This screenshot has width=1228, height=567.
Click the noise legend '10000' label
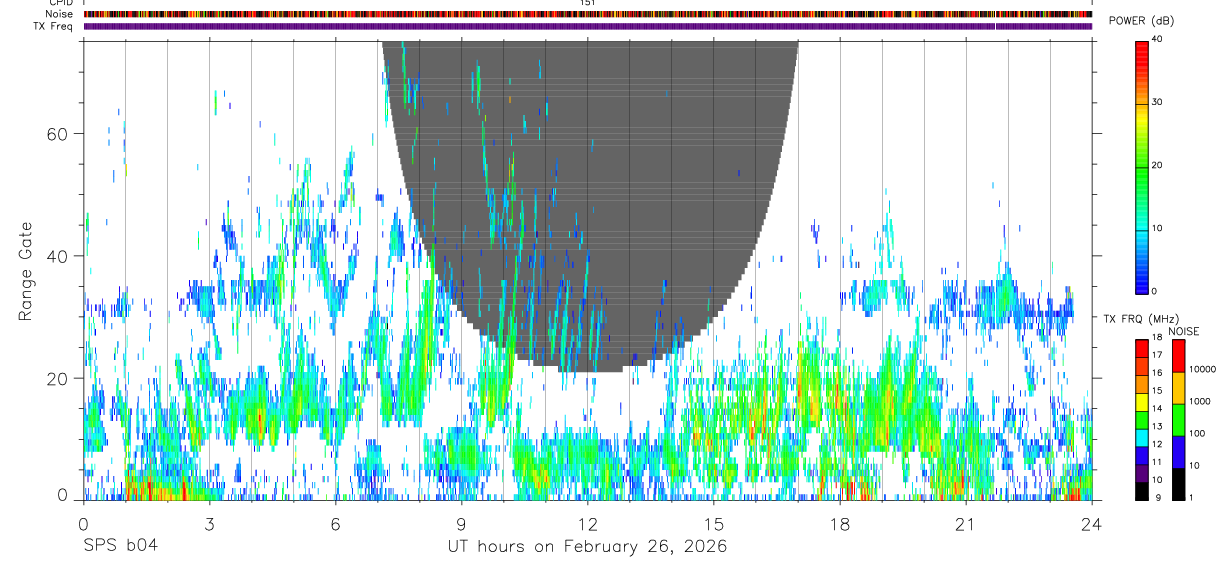pos(1204,369)
